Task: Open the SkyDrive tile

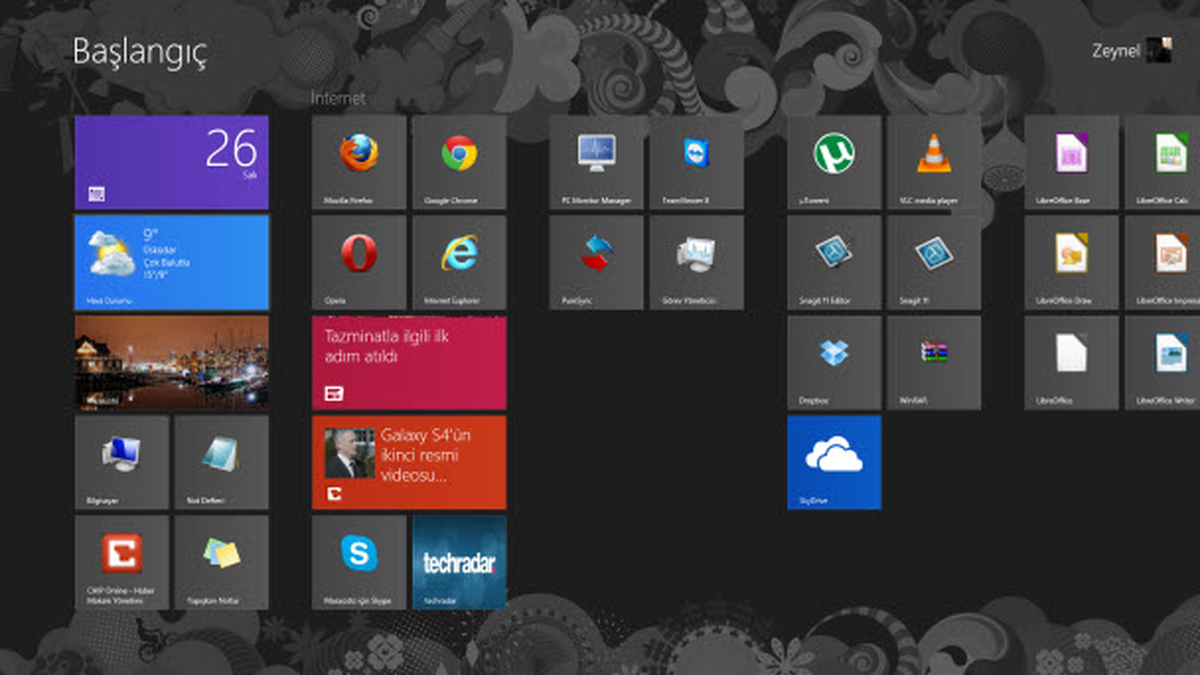Action: (834, 462)
